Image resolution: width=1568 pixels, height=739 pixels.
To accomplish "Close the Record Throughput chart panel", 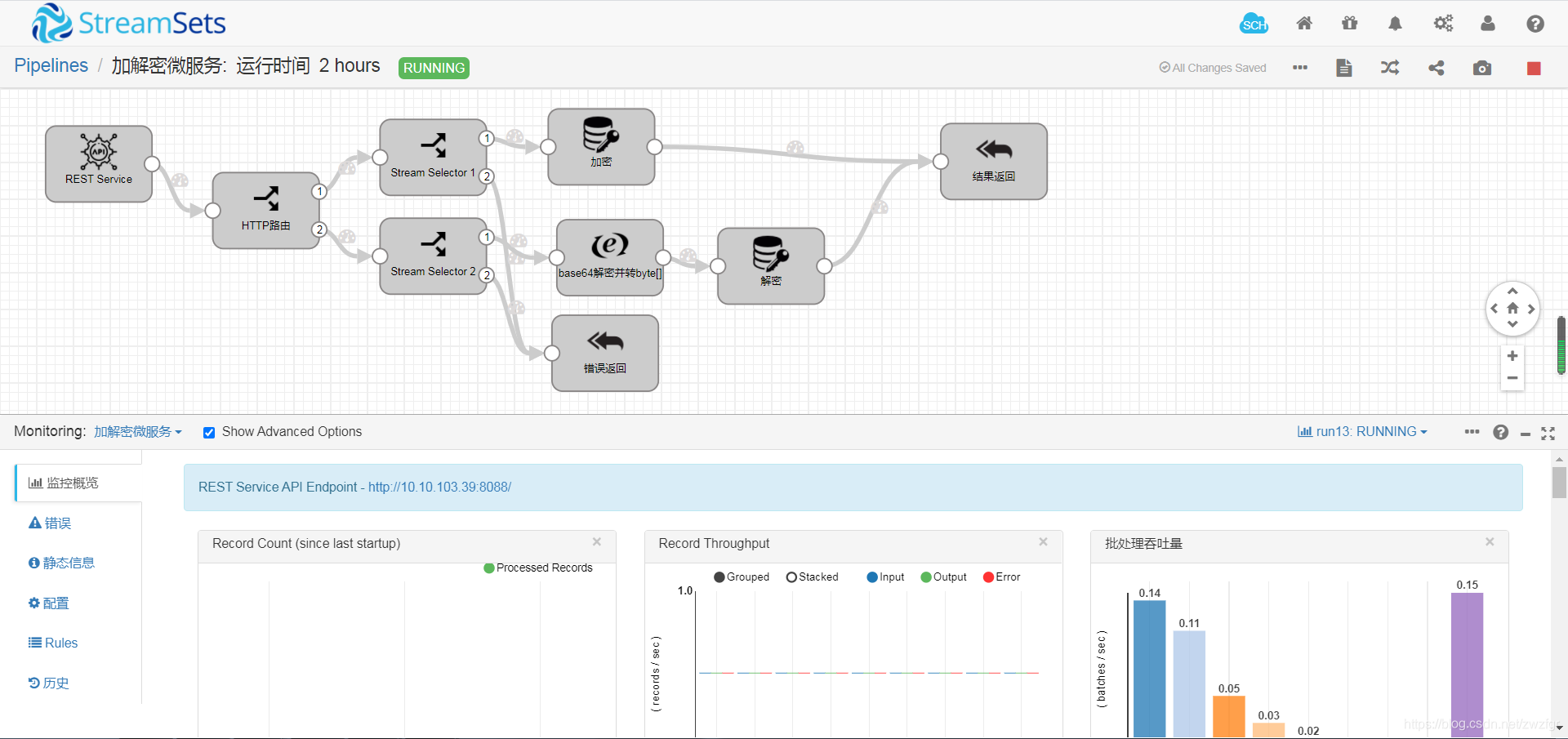I will pos(1043,541).
